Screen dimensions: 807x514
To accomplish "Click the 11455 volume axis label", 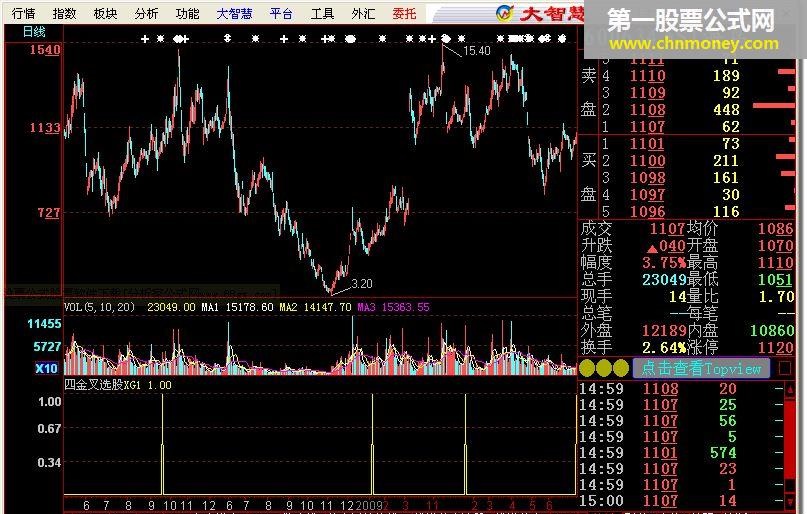I will click(44, 324).
